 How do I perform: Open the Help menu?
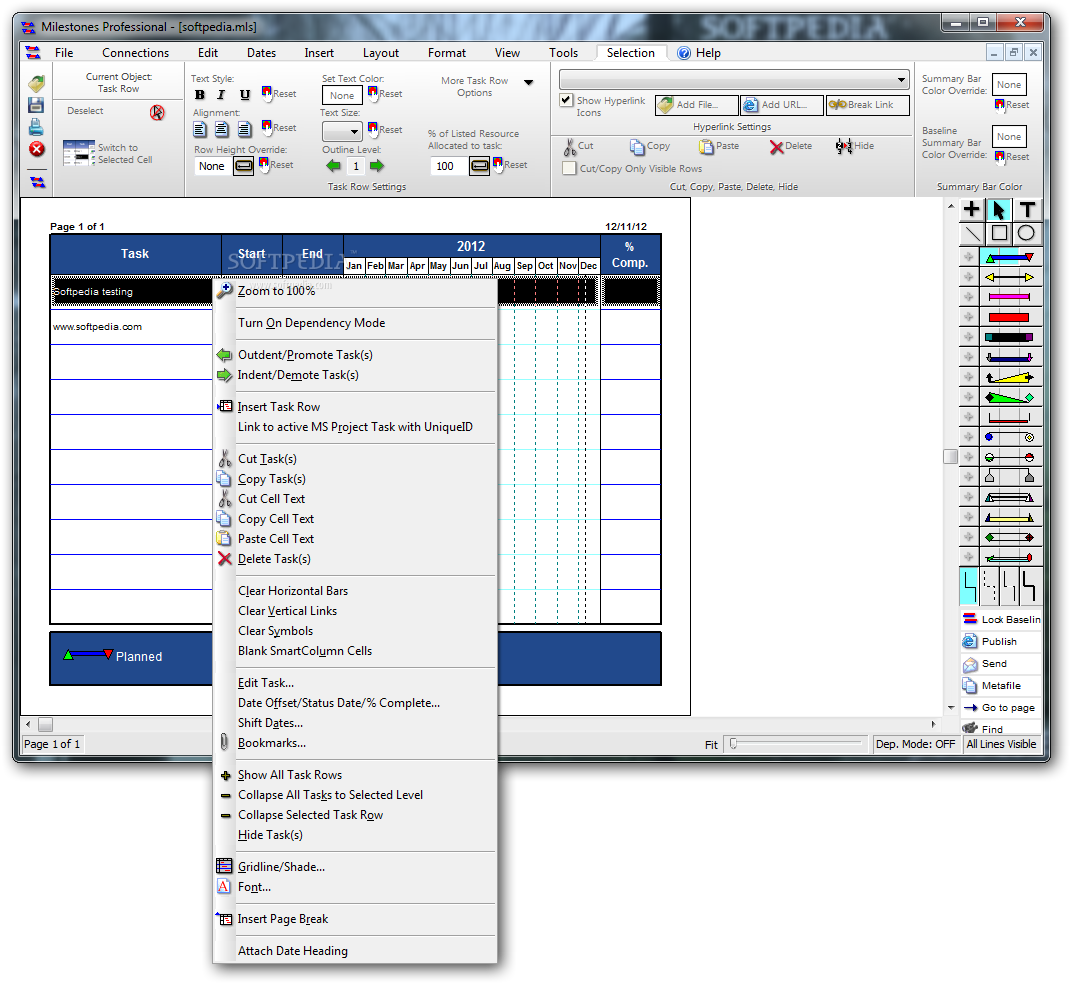[699, 53]
